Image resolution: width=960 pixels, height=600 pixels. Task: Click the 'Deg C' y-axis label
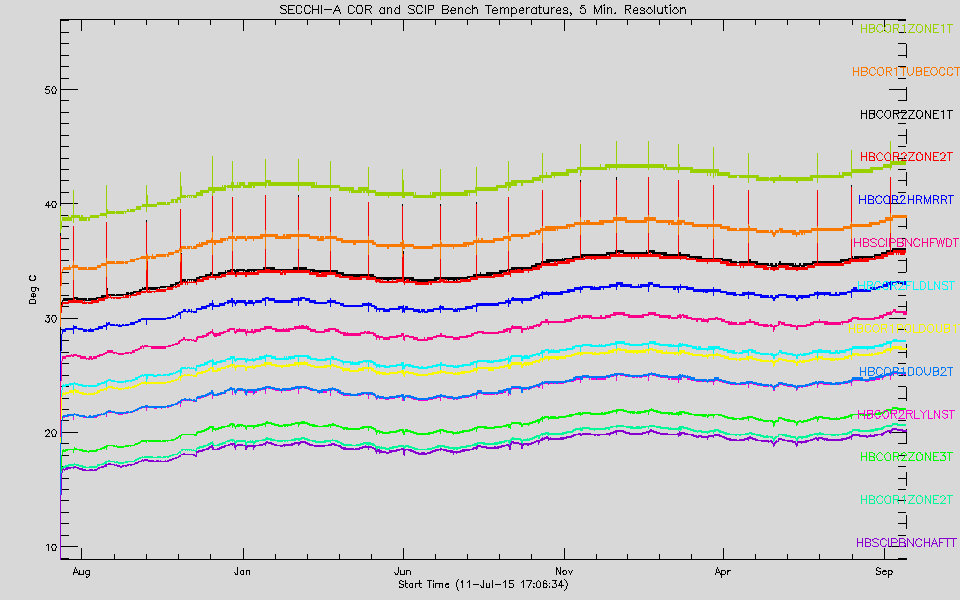(32, 290)
